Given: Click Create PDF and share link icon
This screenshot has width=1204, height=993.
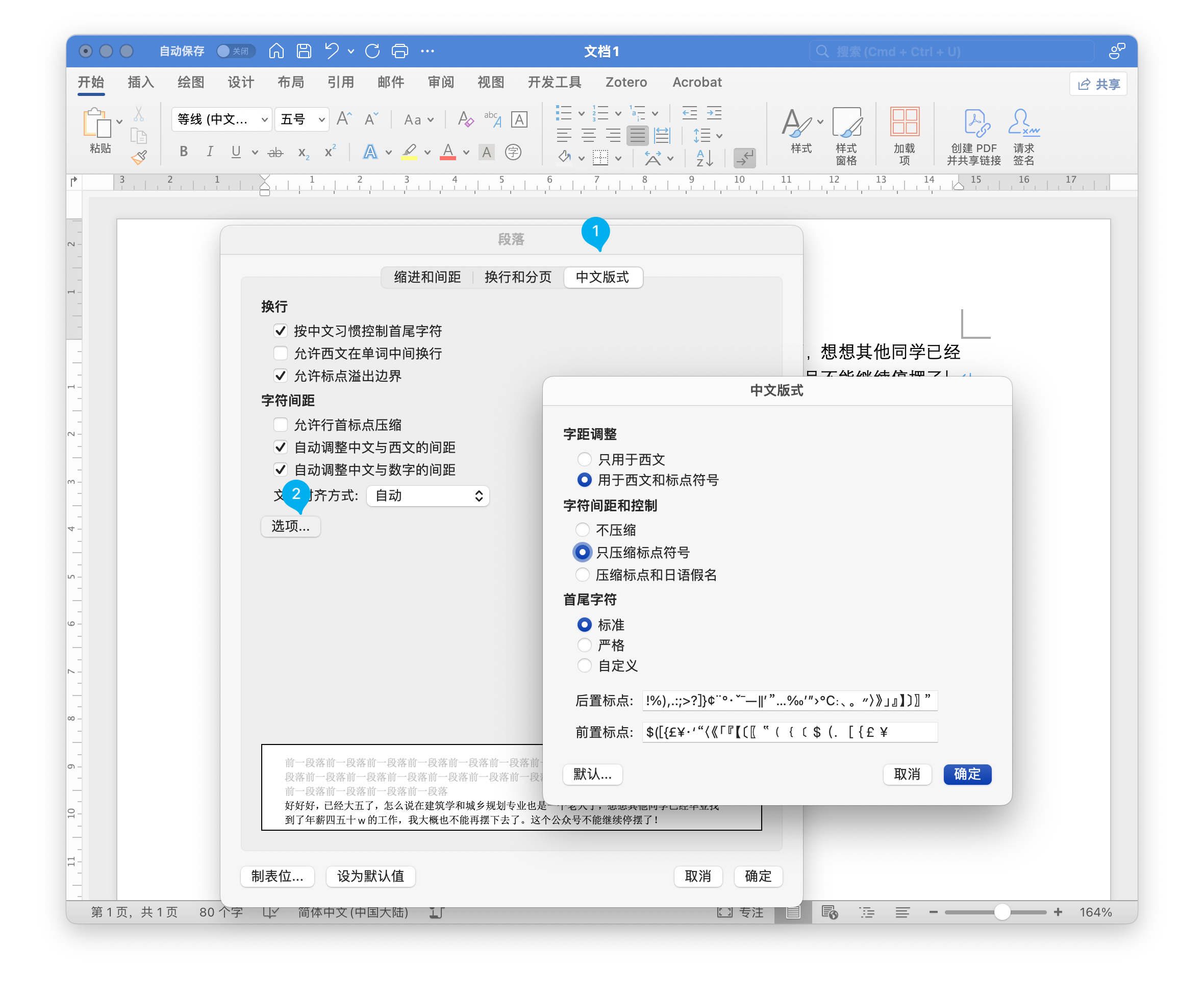Looking at the screenshot, I should coord(973,137).
